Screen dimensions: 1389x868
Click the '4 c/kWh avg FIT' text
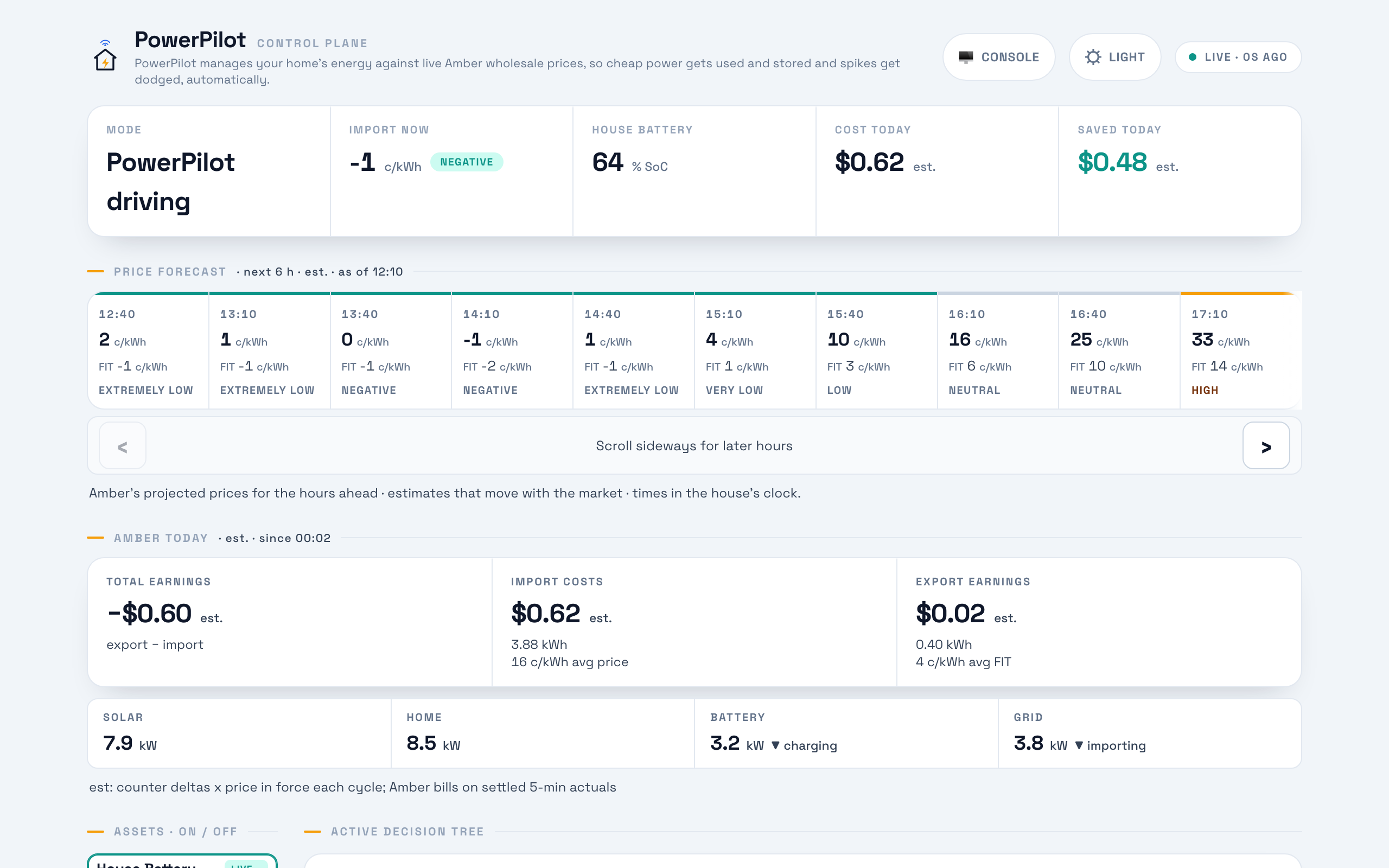coord(963,662)
